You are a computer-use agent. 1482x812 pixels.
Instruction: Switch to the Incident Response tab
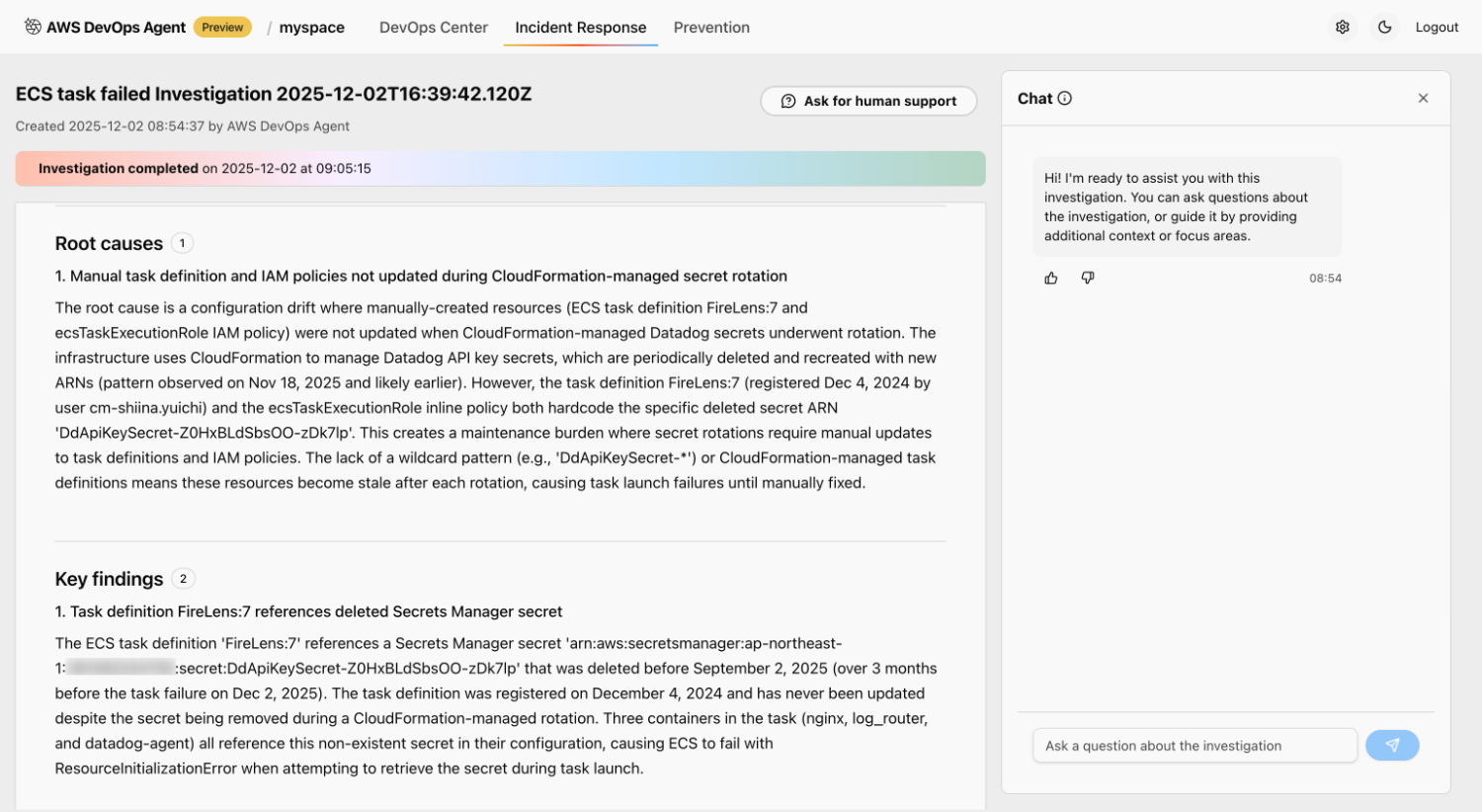coord(581,28)
